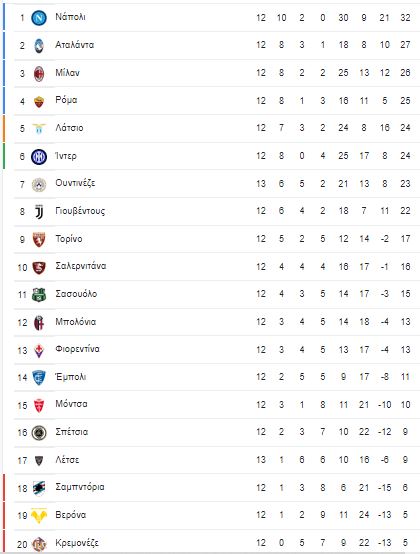
Task: Select the Verona yellow crest icon
Action: point(39,515)
